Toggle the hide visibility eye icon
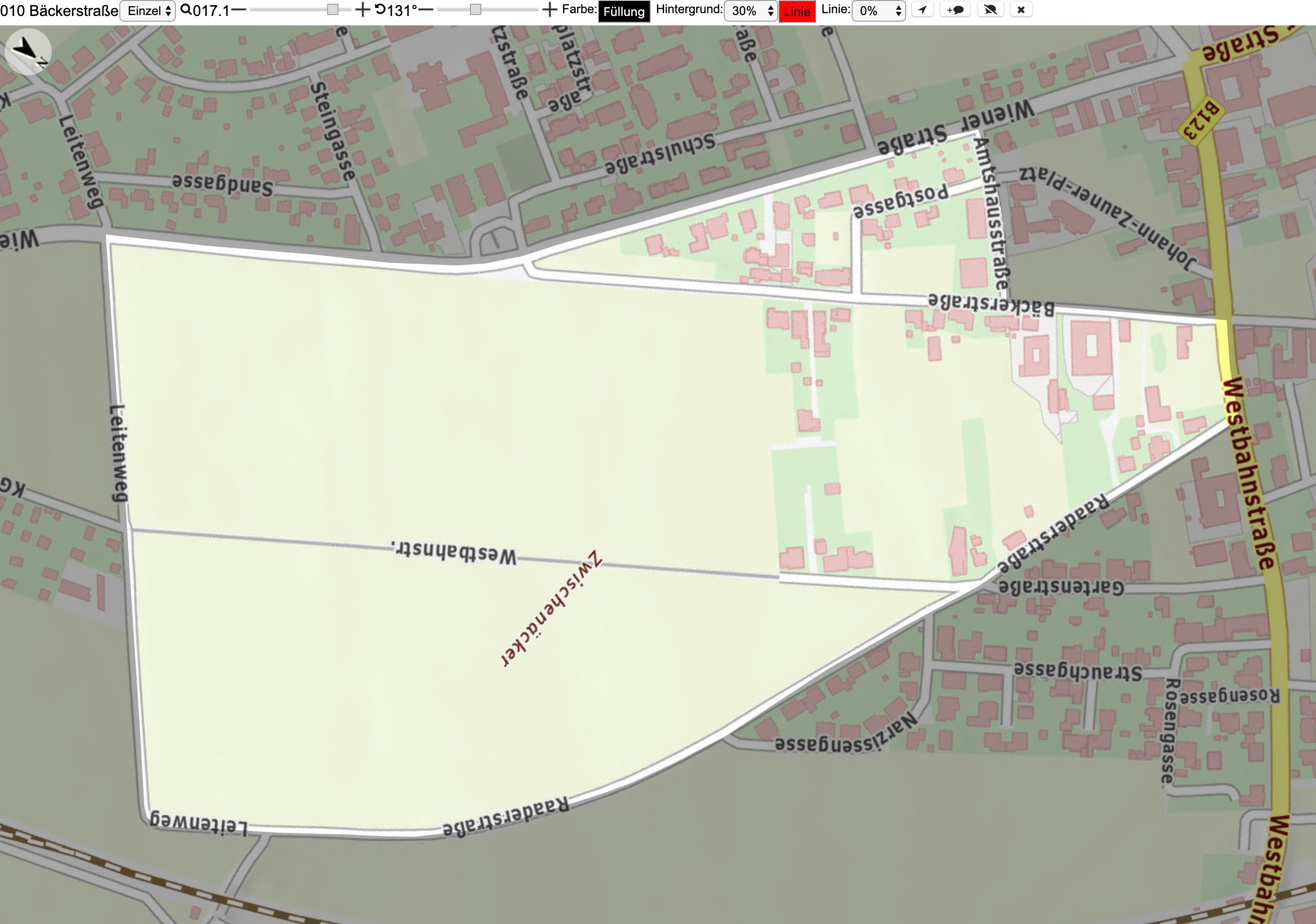1316x924 pixels. [x=990, y=10]
